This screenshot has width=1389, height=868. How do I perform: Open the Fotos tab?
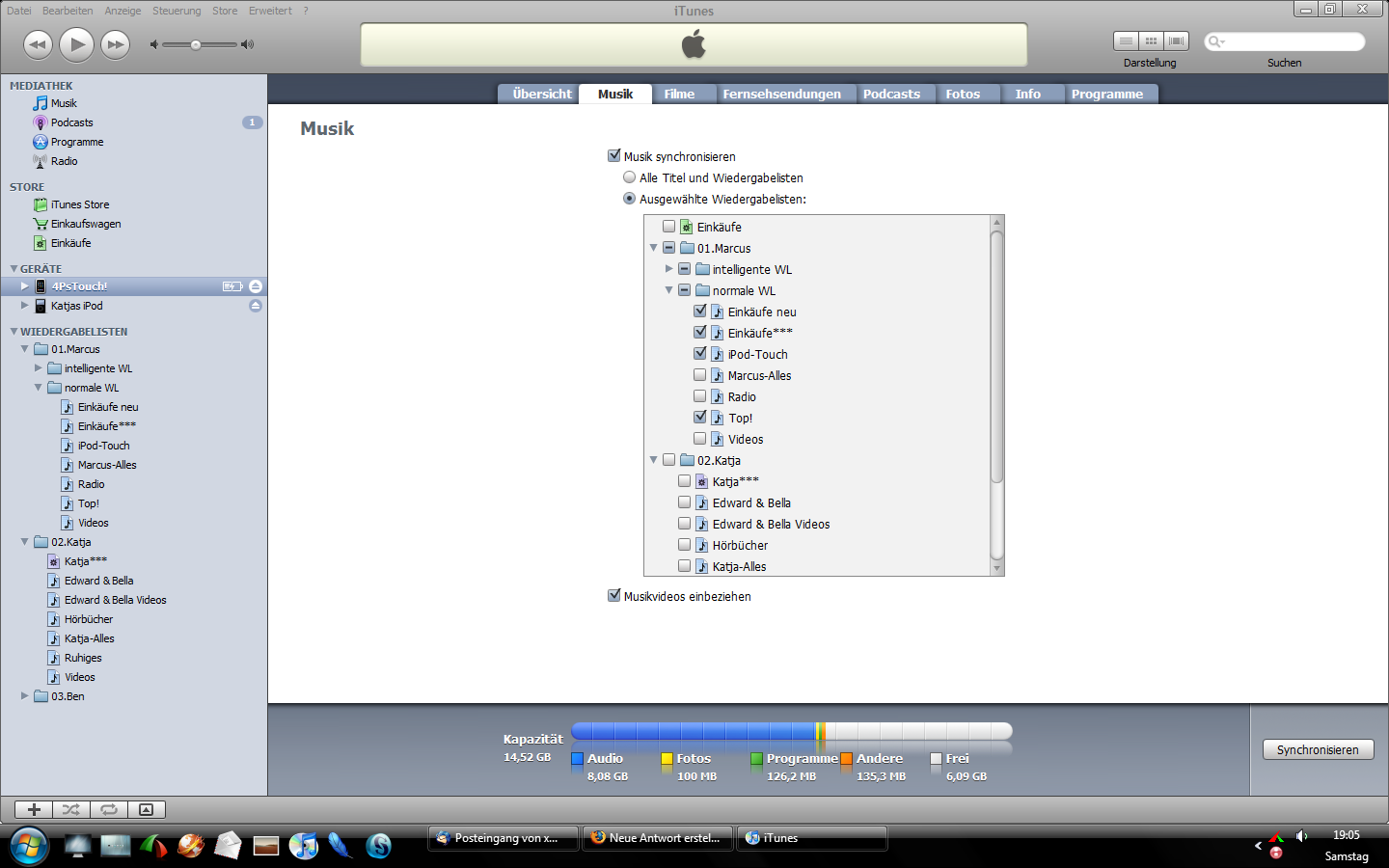coord(963,94)
